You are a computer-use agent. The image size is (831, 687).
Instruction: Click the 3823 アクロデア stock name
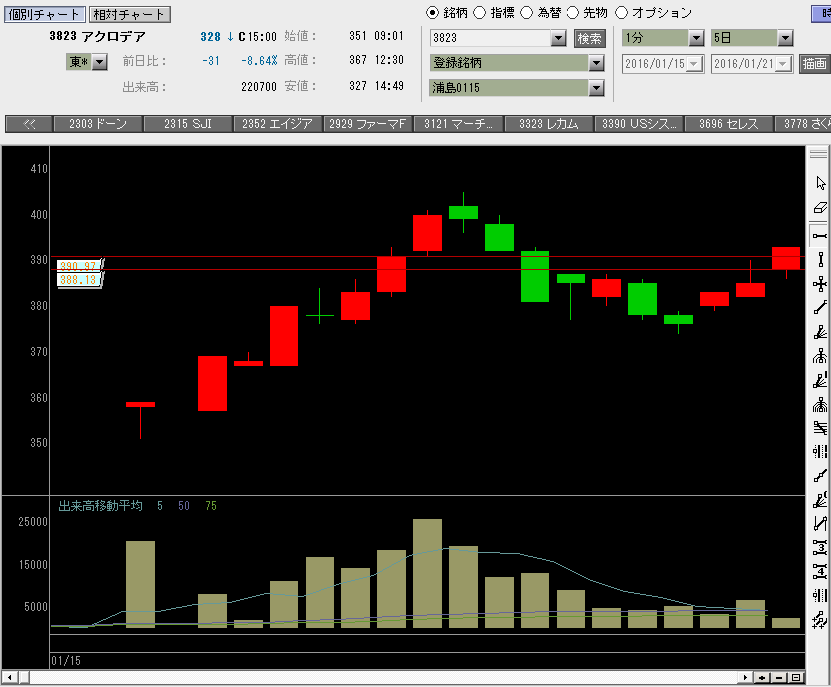(x=97, y=36)
